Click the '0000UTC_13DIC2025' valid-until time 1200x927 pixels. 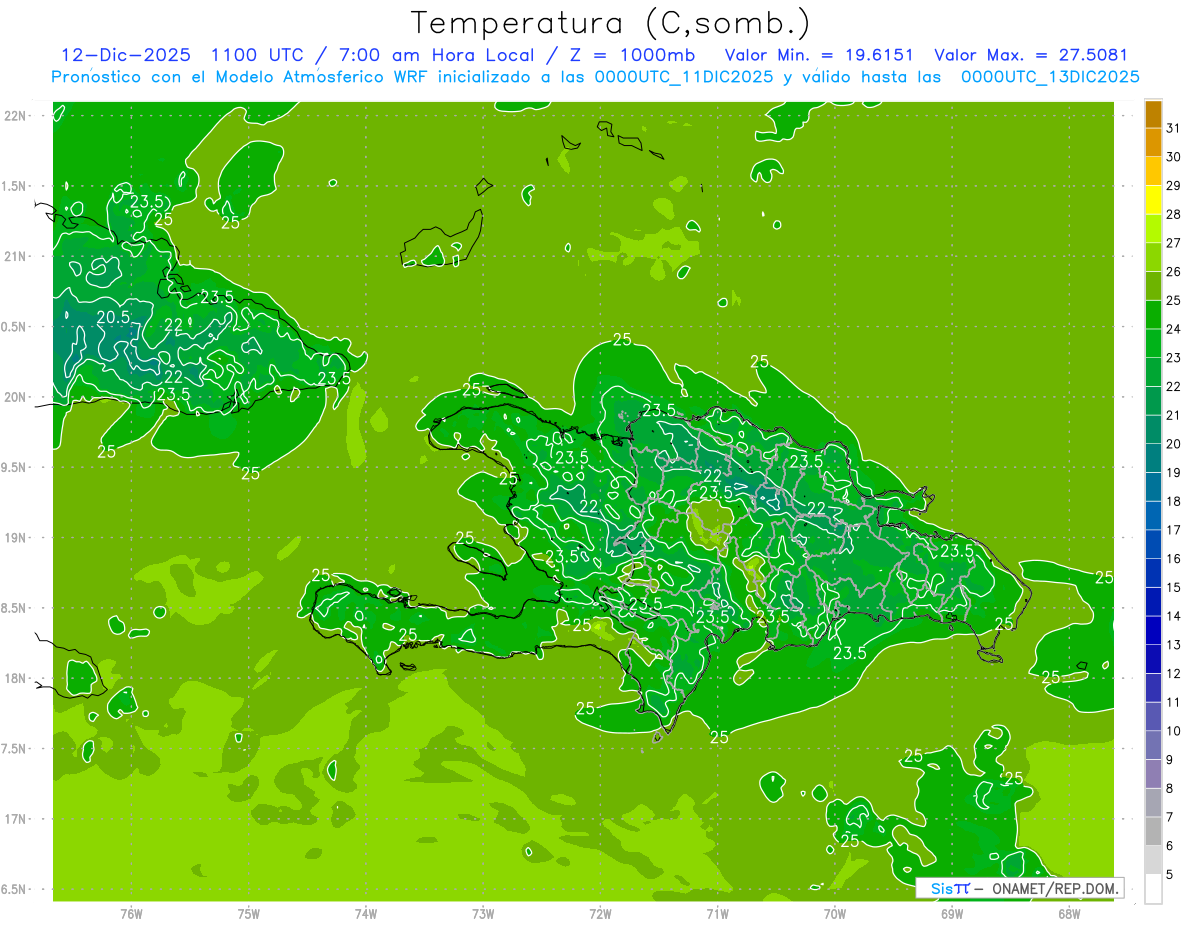pos(1050,77)
